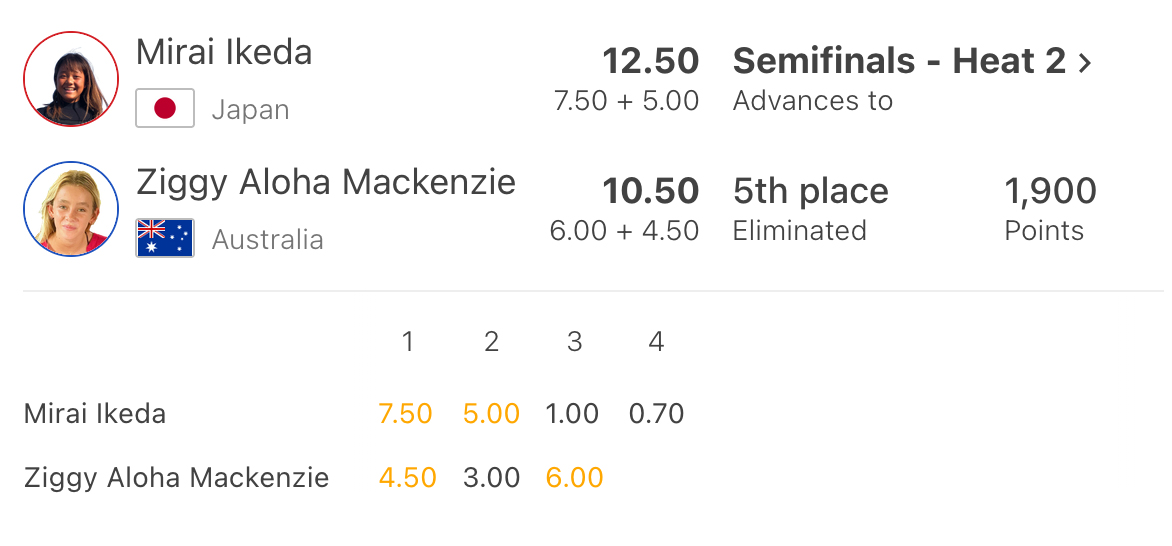Image resolution: width=1172 pixels, height=546 pixels.
Task: Click Ziggy's total score 10.50
Action: 650,191
